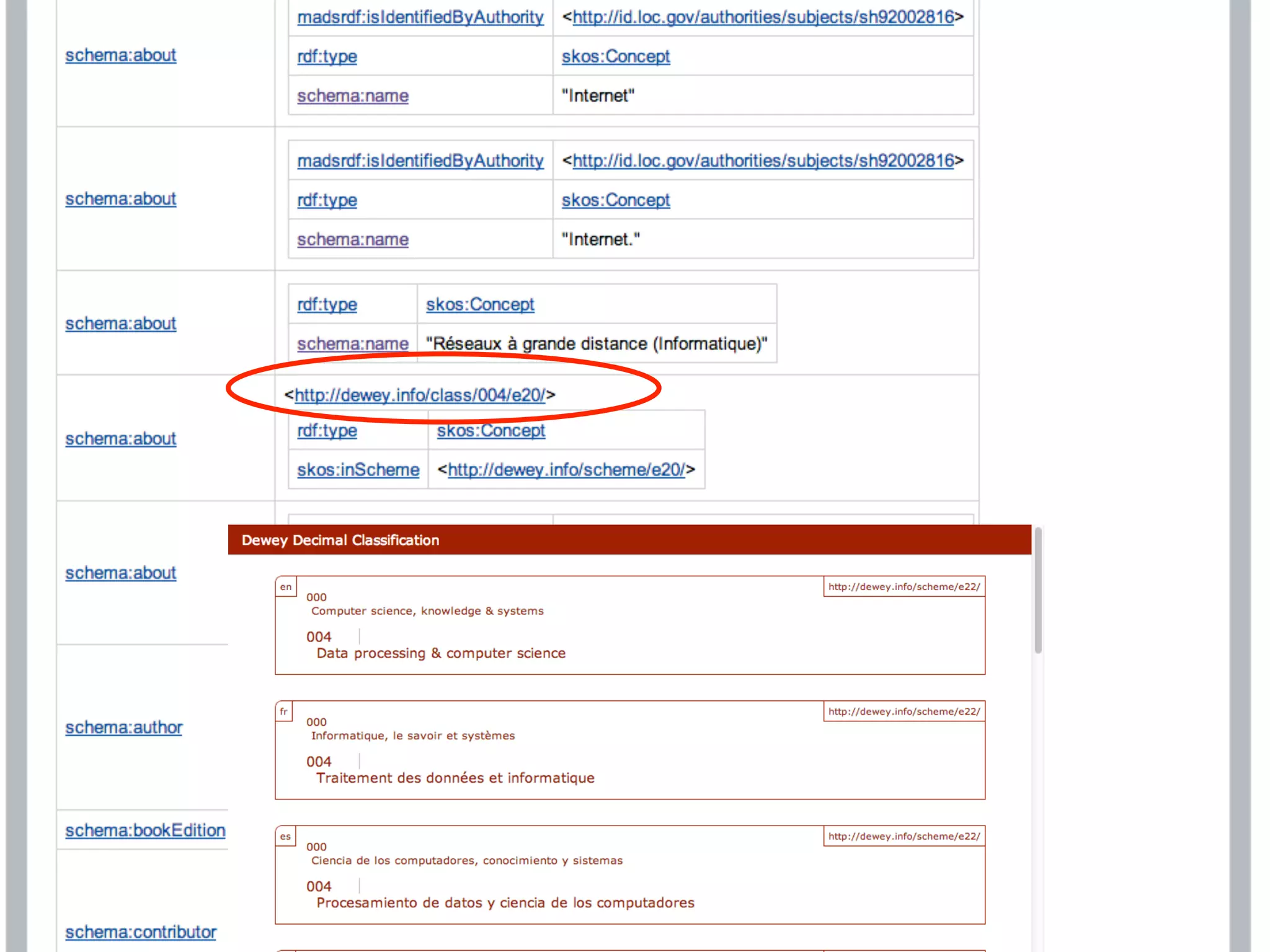Click English scheme e22 URL label
The height and width of the screenshot is (952, 1270).
tap(904, 586)
